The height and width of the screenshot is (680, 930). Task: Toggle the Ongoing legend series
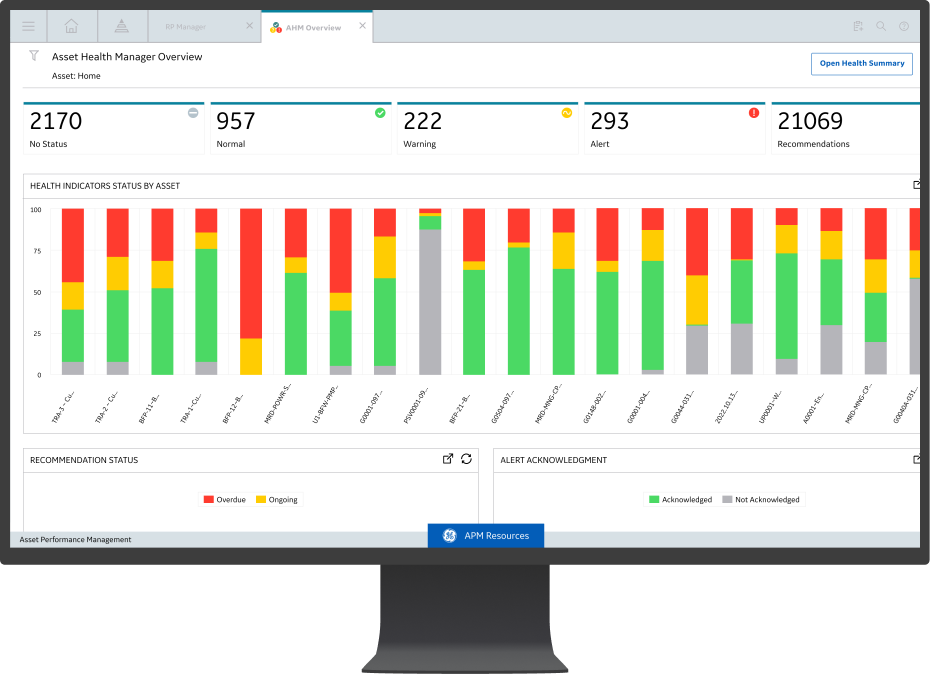pyautogui.click(x=276, y=499)
